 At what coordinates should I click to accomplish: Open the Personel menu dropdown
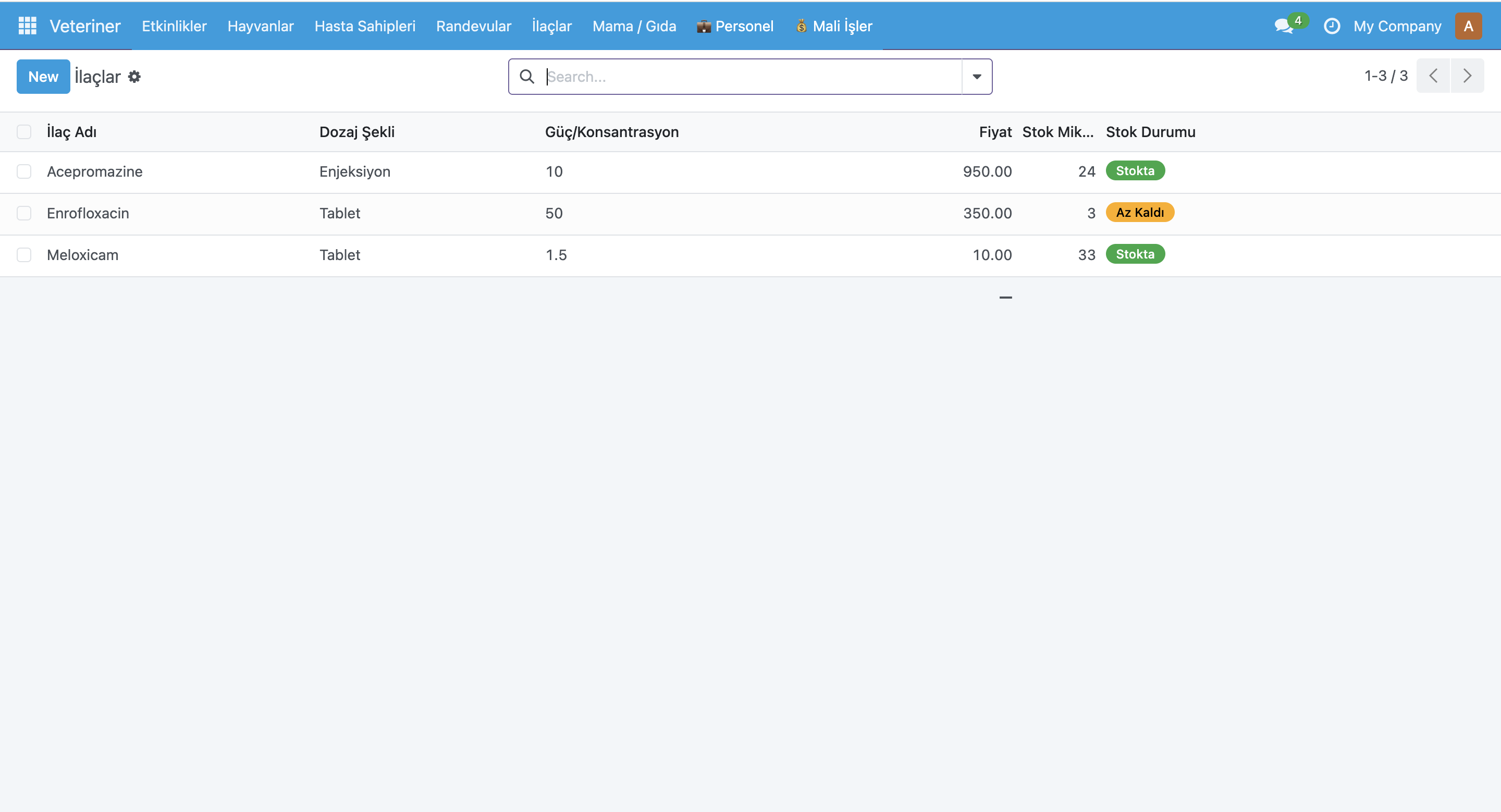pos(735,26)
